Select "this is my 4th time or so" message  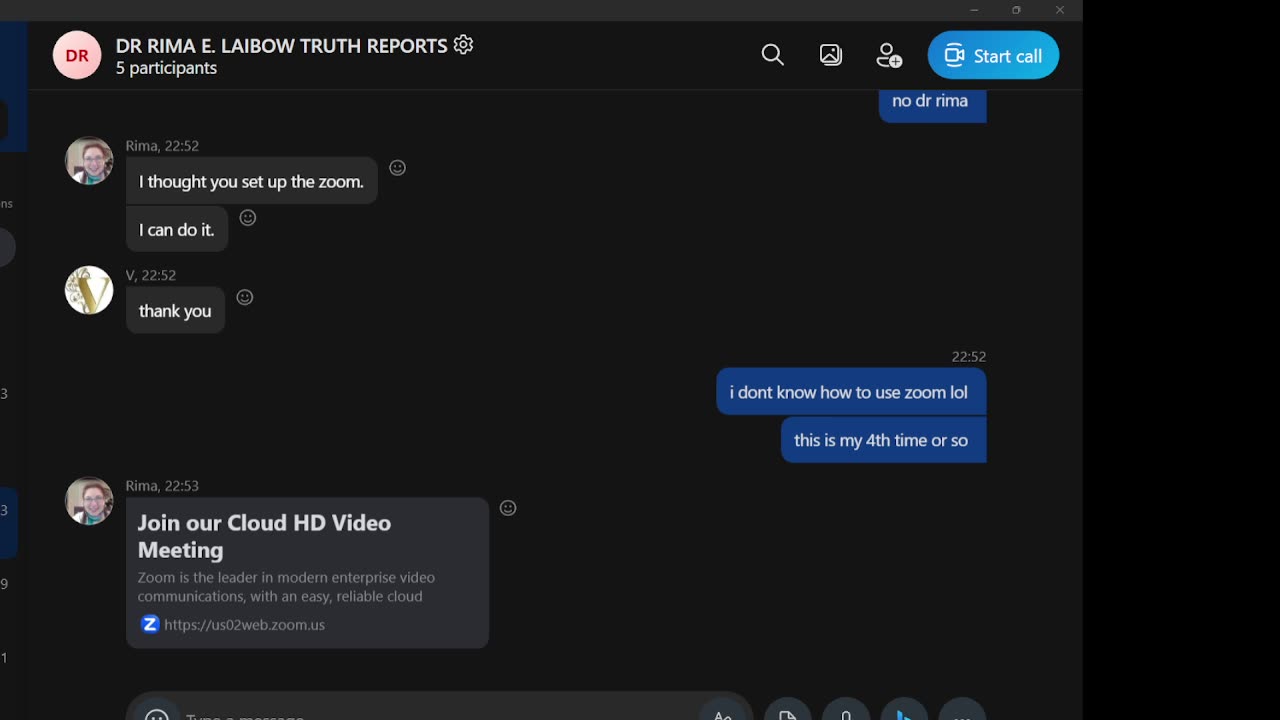pyautogui.click(x=884, y=440)
